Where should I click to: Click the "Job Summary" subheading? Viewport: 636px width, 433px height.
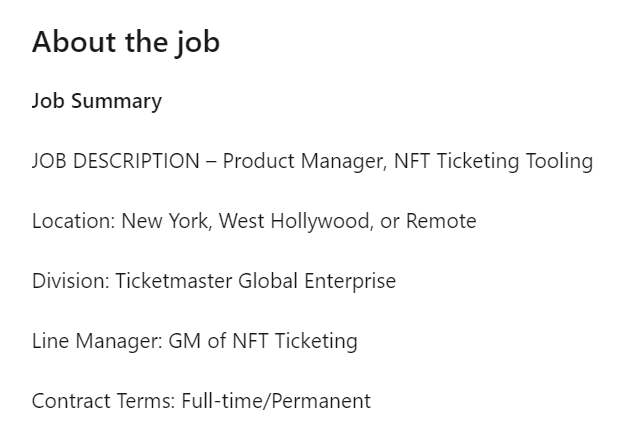point(96,101)
